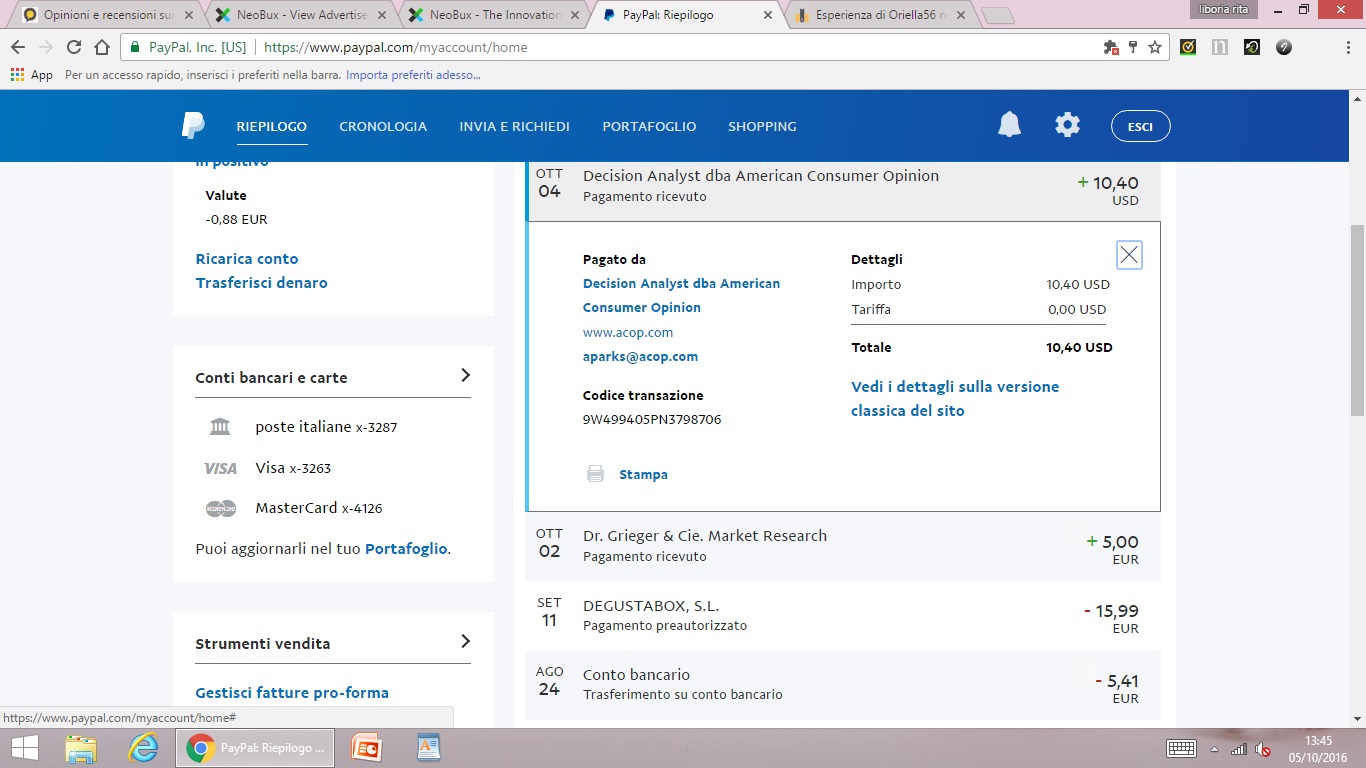
Task: Show hidden tray icons arrow
Action: (x=1214, y=749)
